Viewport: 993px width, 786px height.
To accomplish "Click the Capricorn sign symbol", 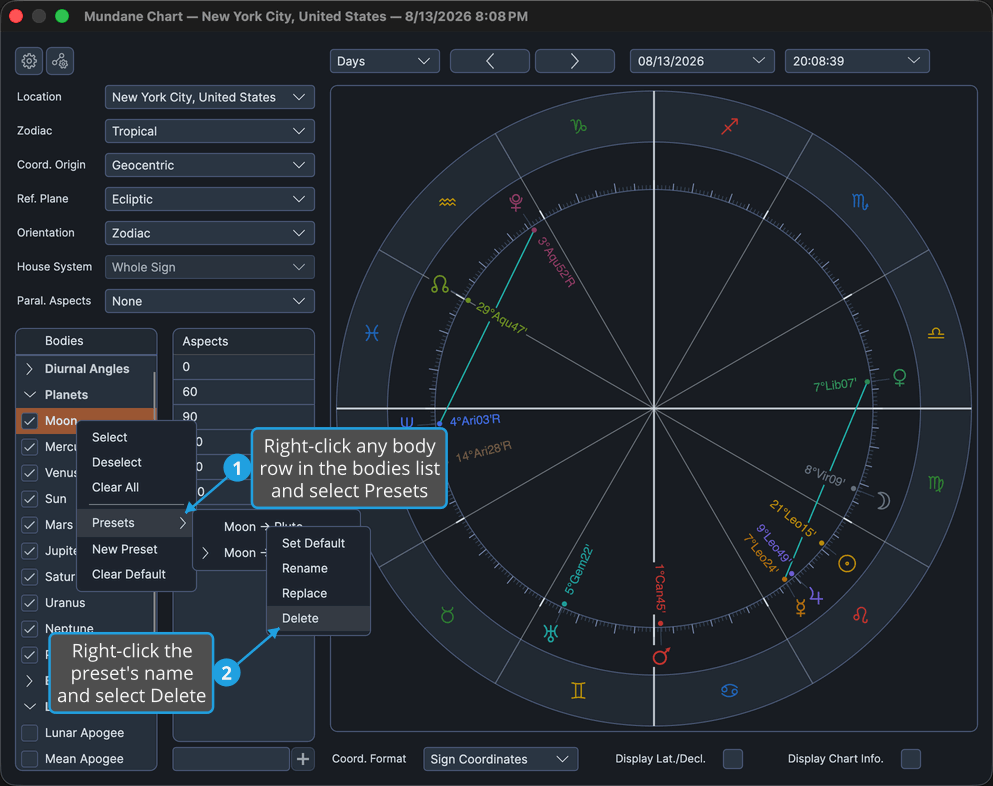I will click(x=578, y=126).
